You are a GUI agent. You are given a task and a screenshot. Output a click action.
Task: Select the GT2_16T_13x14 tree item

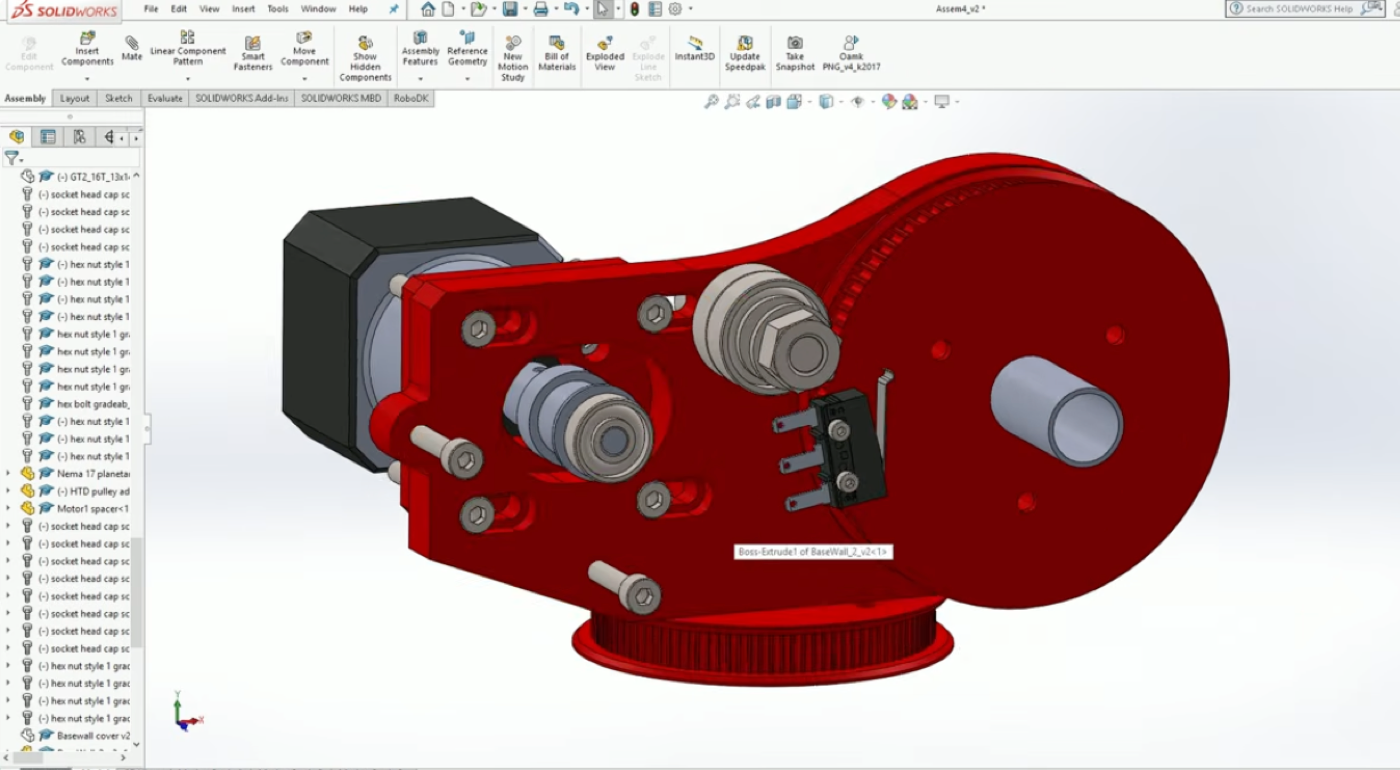pos(76,177)
